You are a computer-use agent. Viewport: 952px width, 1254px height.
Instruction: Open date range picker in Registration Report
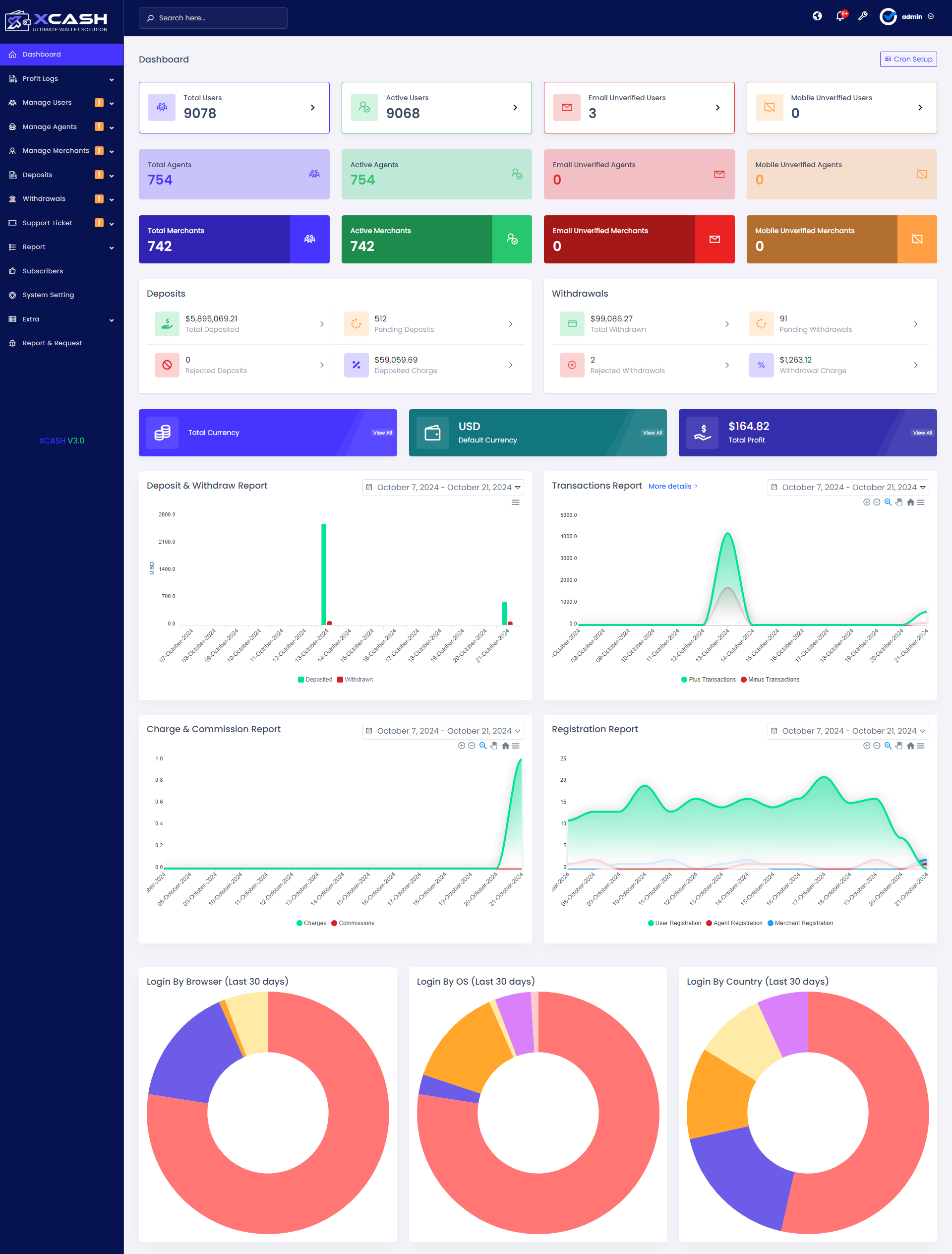[x=848, y=731]
